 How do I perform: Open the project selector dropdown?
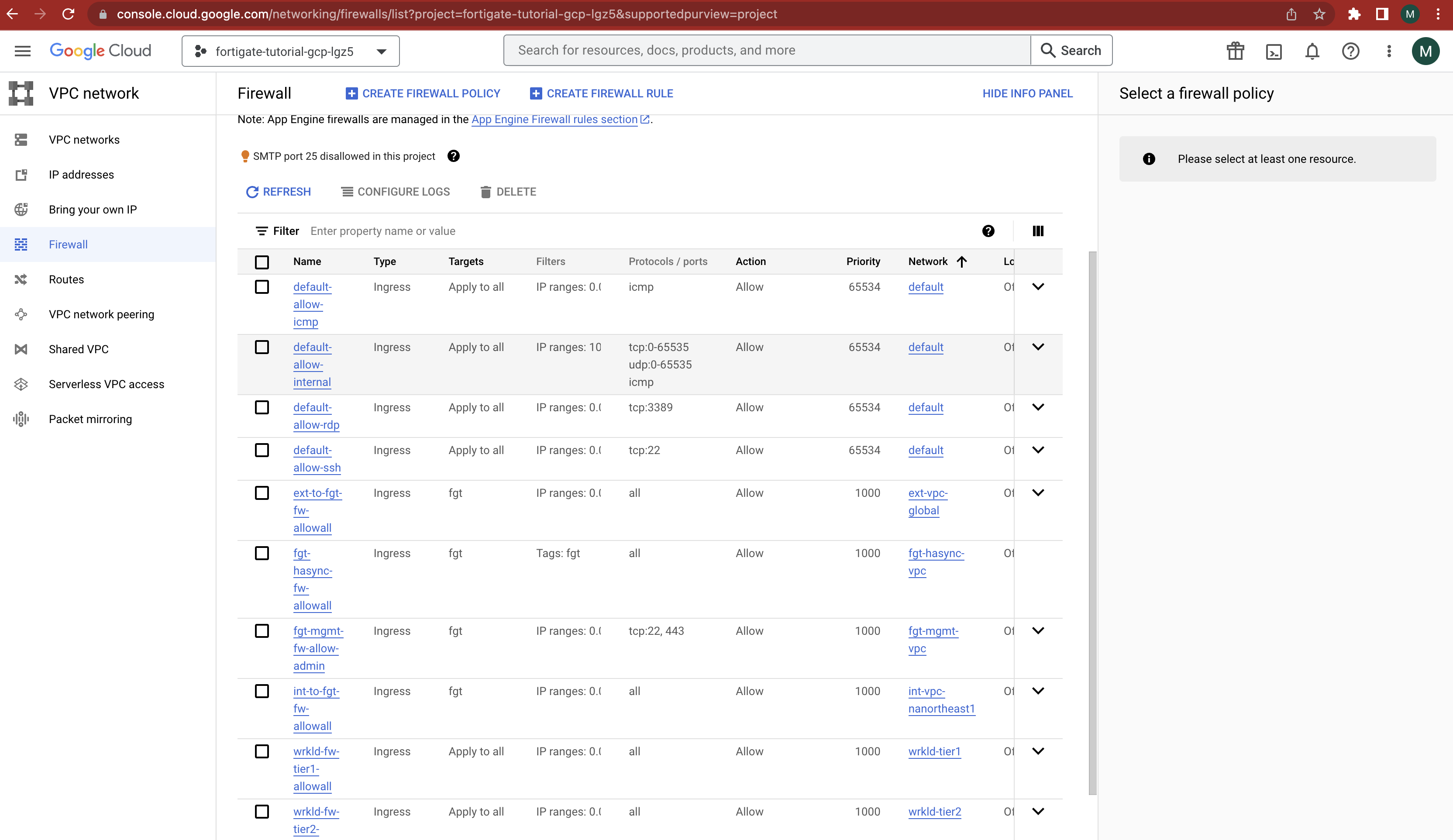pos(381,51)
